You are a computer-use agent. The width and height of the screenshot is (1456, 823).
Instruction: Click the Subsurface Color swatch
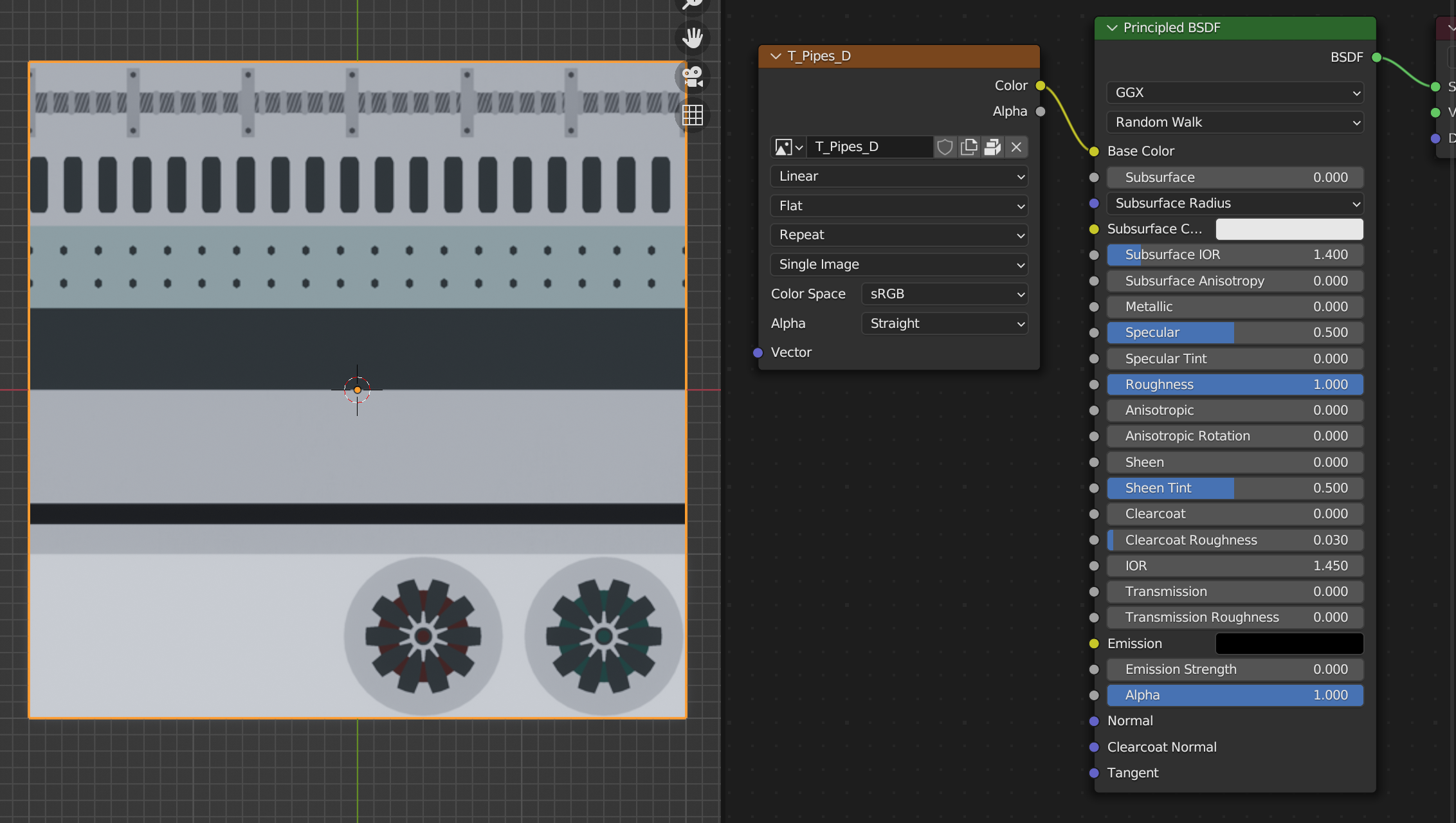click(x=1289, y=229)
